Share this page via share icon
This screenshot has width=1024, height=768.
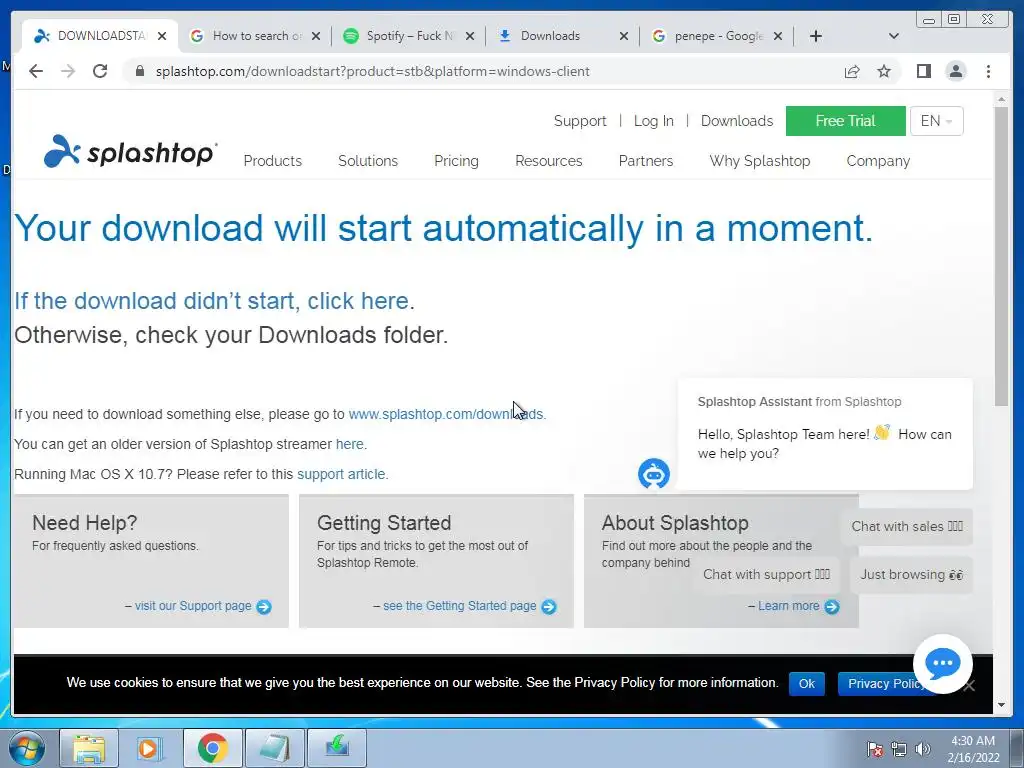tap(852, 71)
